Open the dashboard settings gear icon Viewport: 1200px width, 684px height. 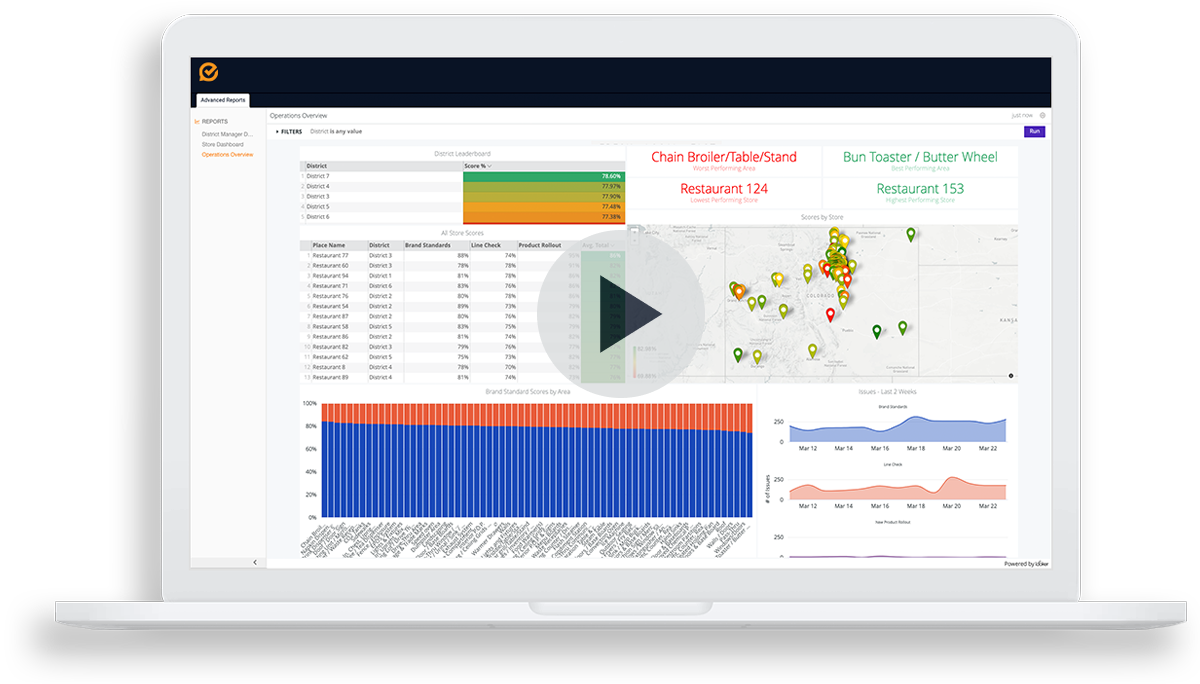pyautogui.click(x=1043, y=115)
